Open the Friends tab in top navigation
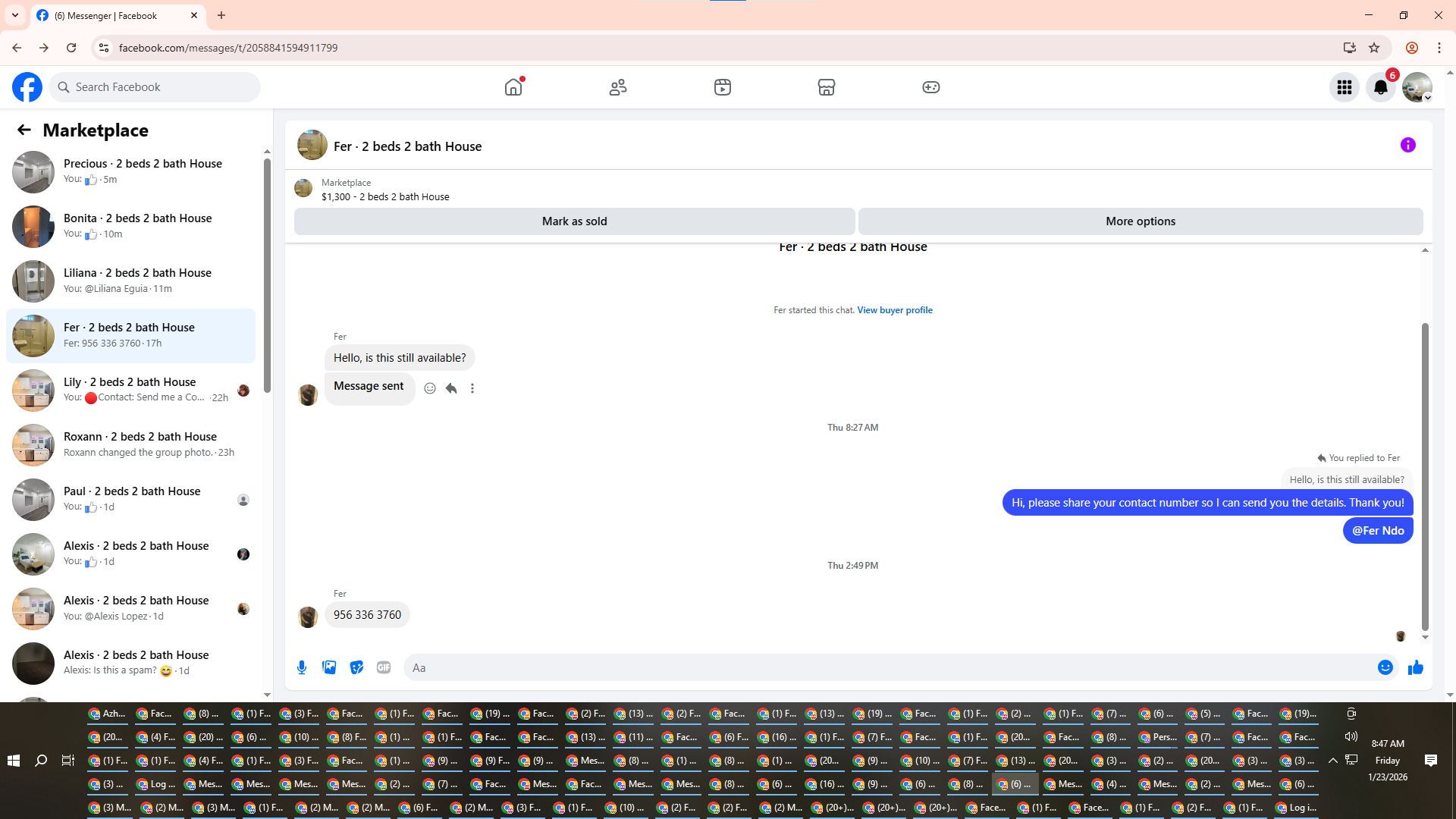This screenshot has height=819, width=1456. pos(618,87)
